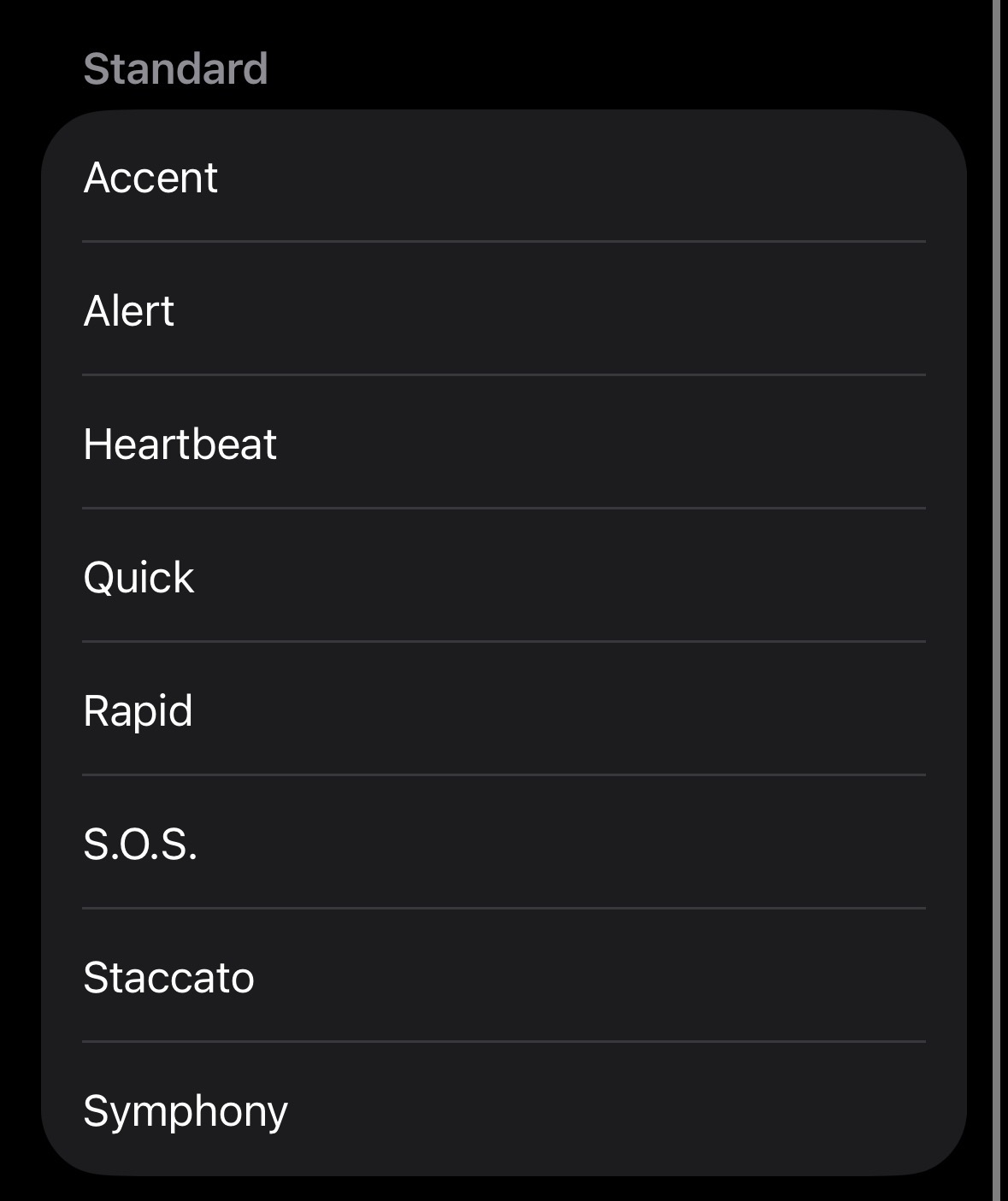Click the Standard group label text
This screenshot has width=1008, height=1201.
coord(175,69)
